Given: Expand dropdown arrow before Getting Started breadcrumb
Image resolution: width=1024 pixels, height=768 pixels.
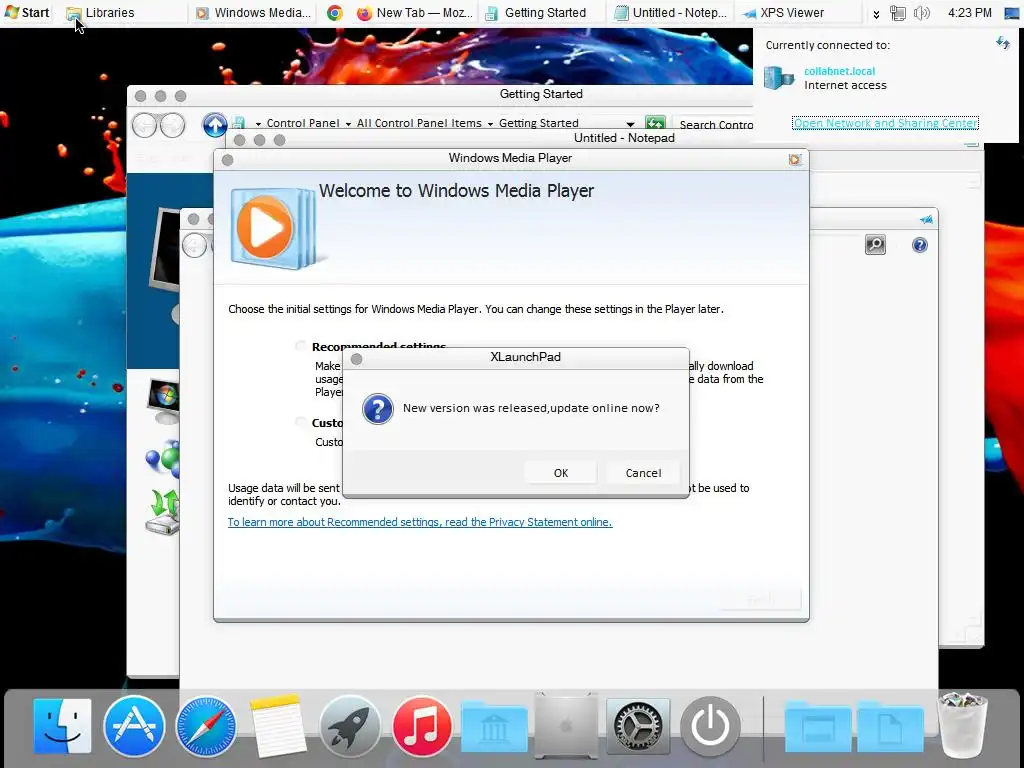Looking at the screenshot, I should [490, 124].
